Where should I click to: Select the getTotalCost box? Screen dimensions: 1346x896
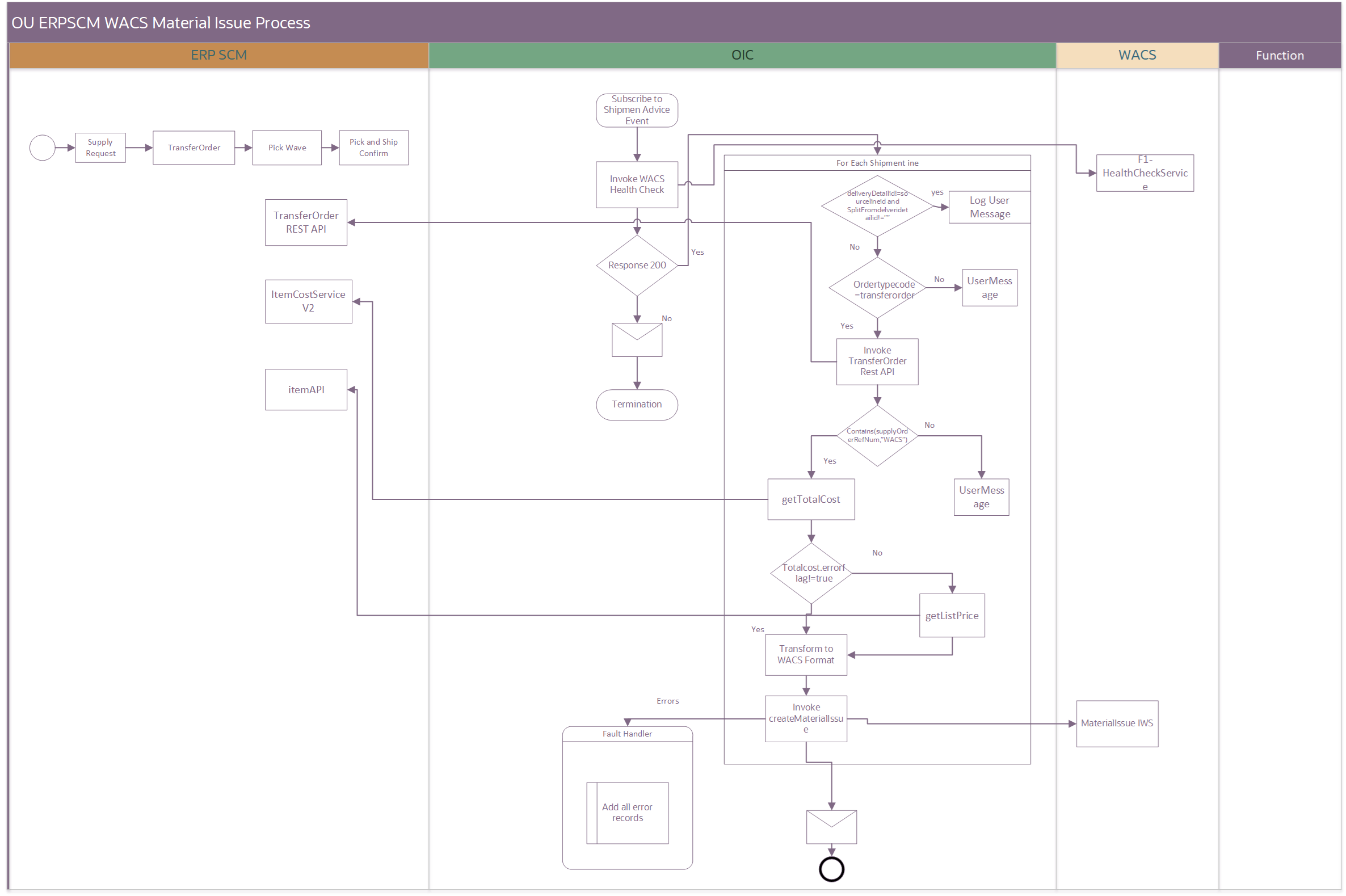click(x=811, y=500)
